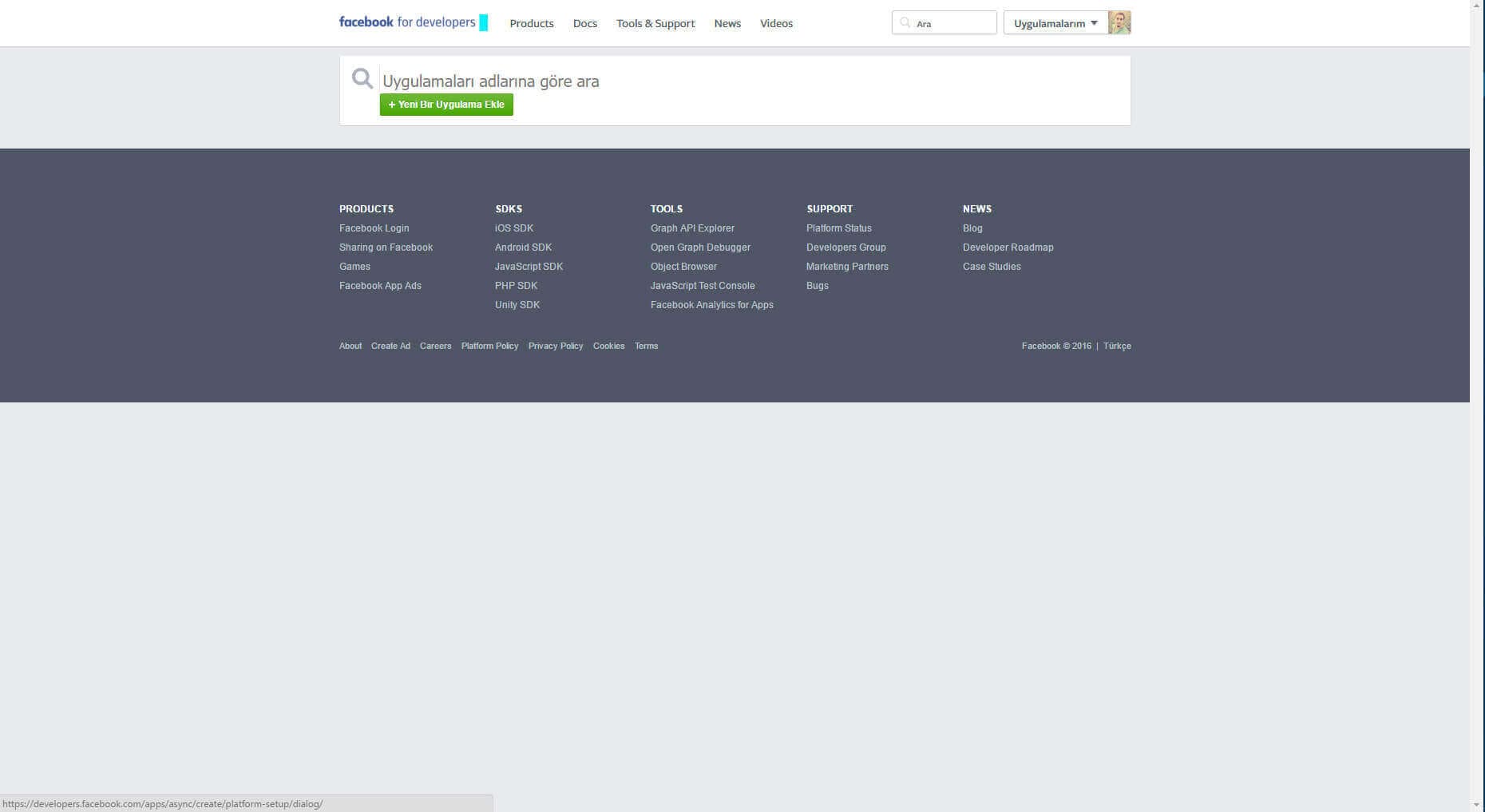This screenshot has width=1485, height=812.
Task: Open the Open Graph Debugger link
Action: tap(700, 248)
